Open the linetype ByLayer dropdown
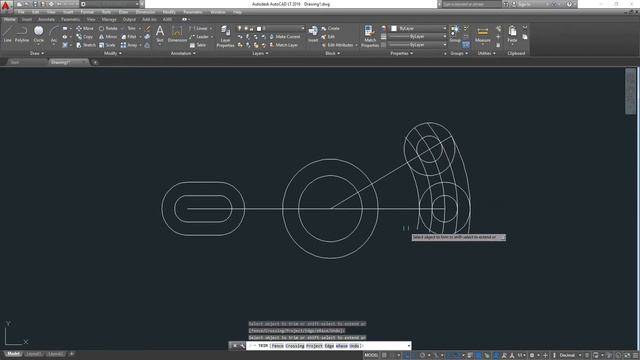Image resolution: width=640 pixels, height=360 pixels. point(417,45)
